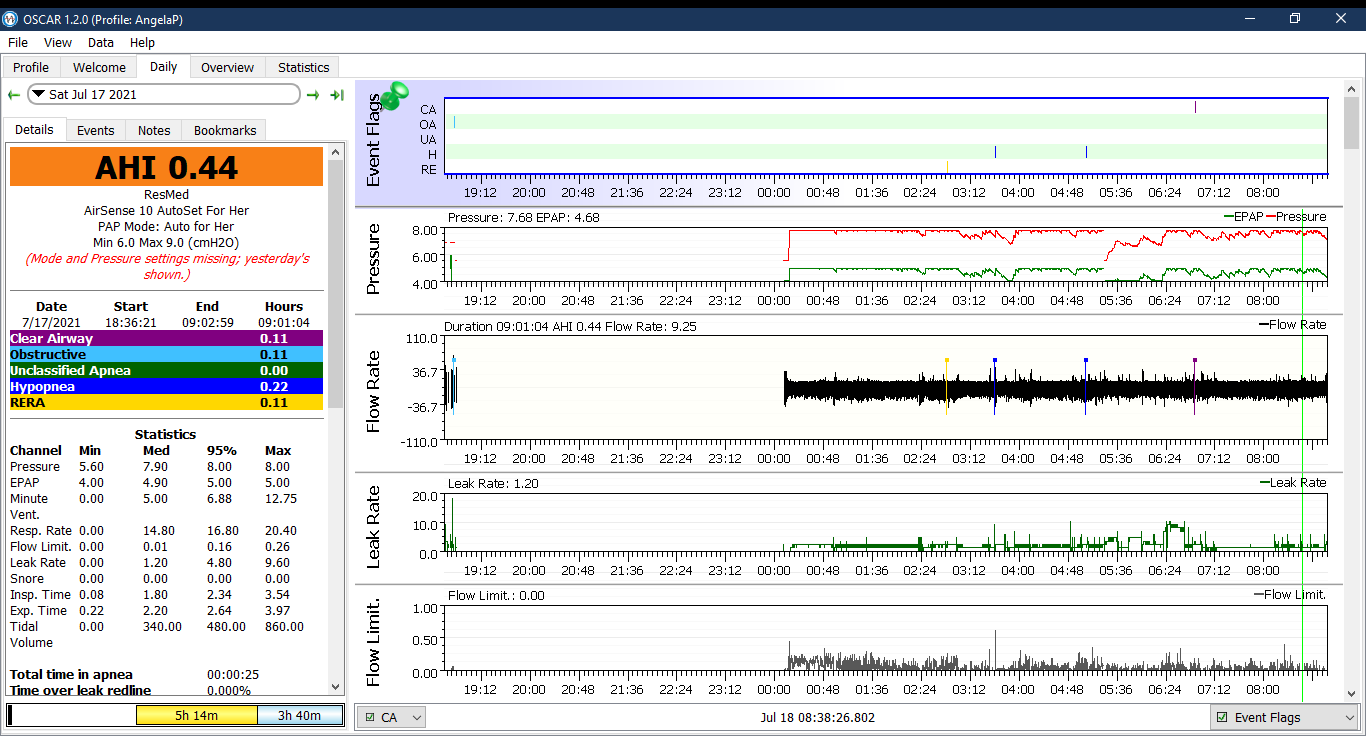The width and height of the screenshot is (1366, 736).
Task: Click the AHI 0.44 orange banner
Action: [166, 166]
